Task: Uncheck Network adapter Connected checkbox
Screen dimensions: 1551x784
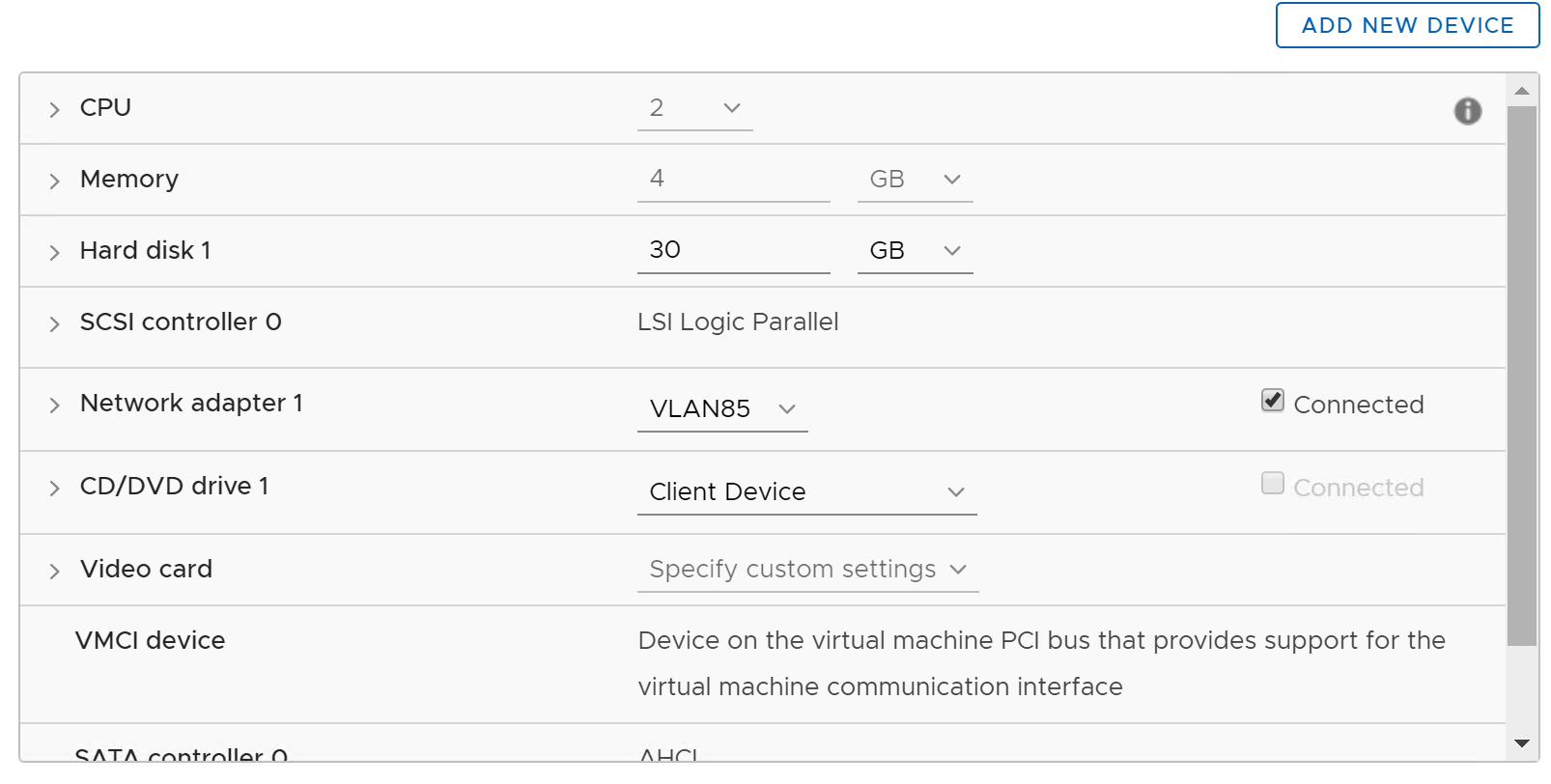Action: (1272, 400)
